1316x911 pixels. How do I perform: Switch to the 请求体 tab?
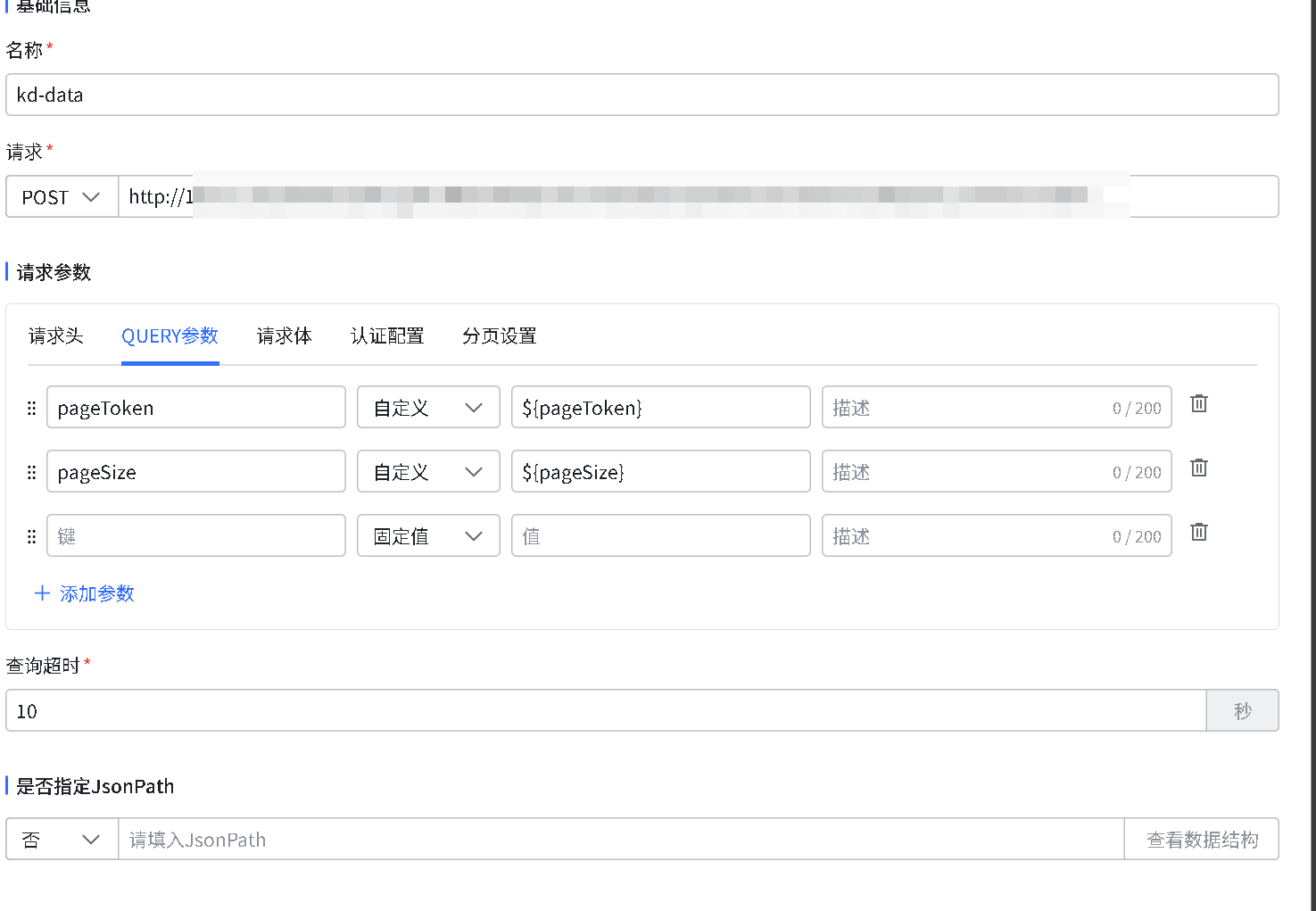[284, 336]
